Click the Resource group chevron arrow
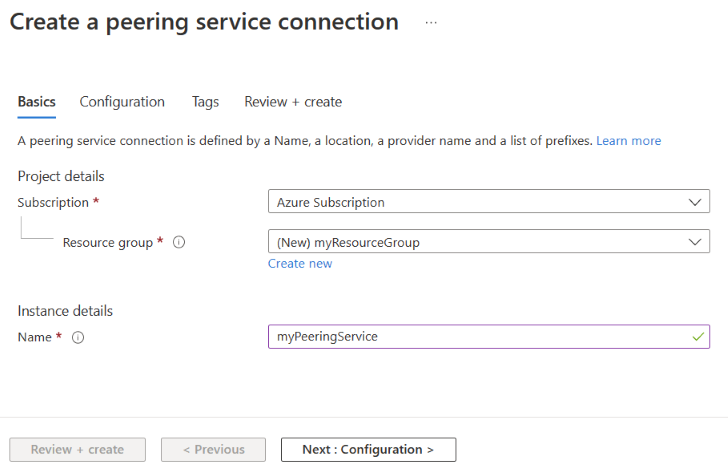 pos(696,242)
